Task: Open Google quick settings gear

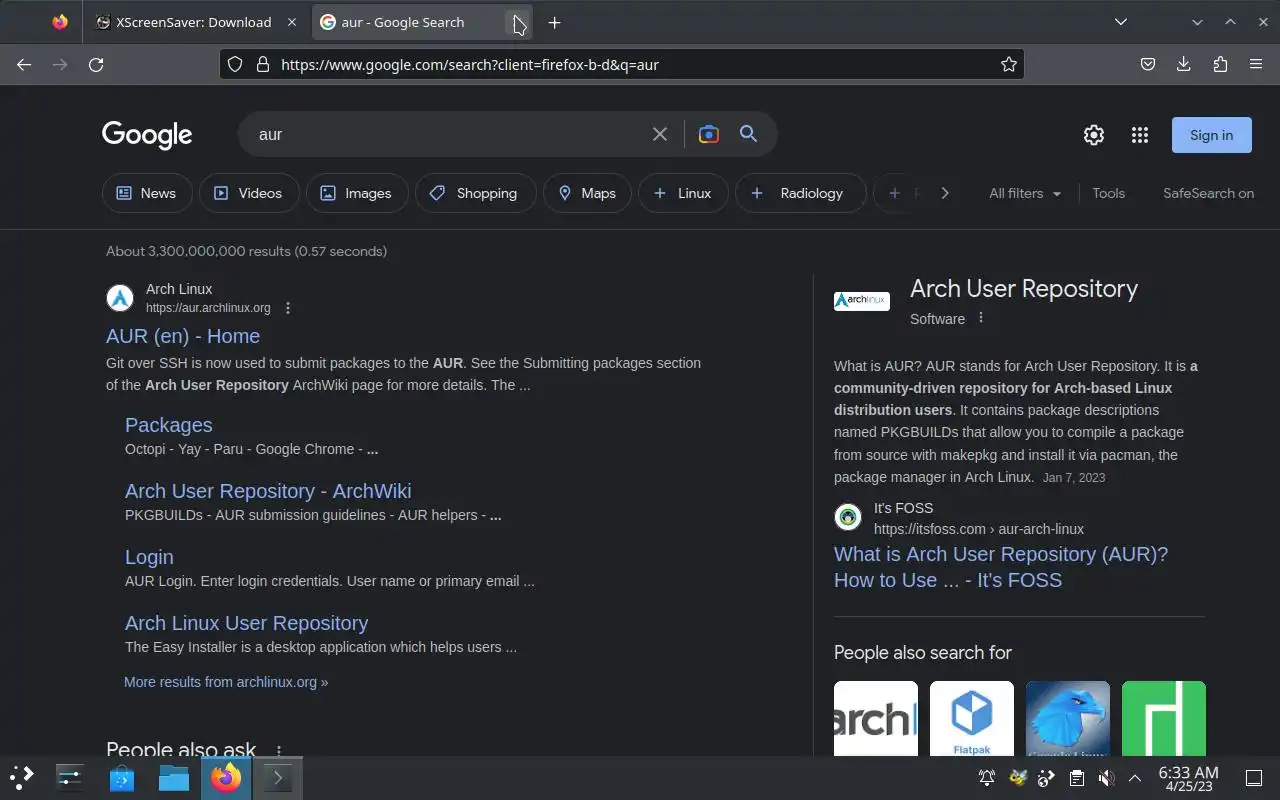Action: [x=1094, y=135]
